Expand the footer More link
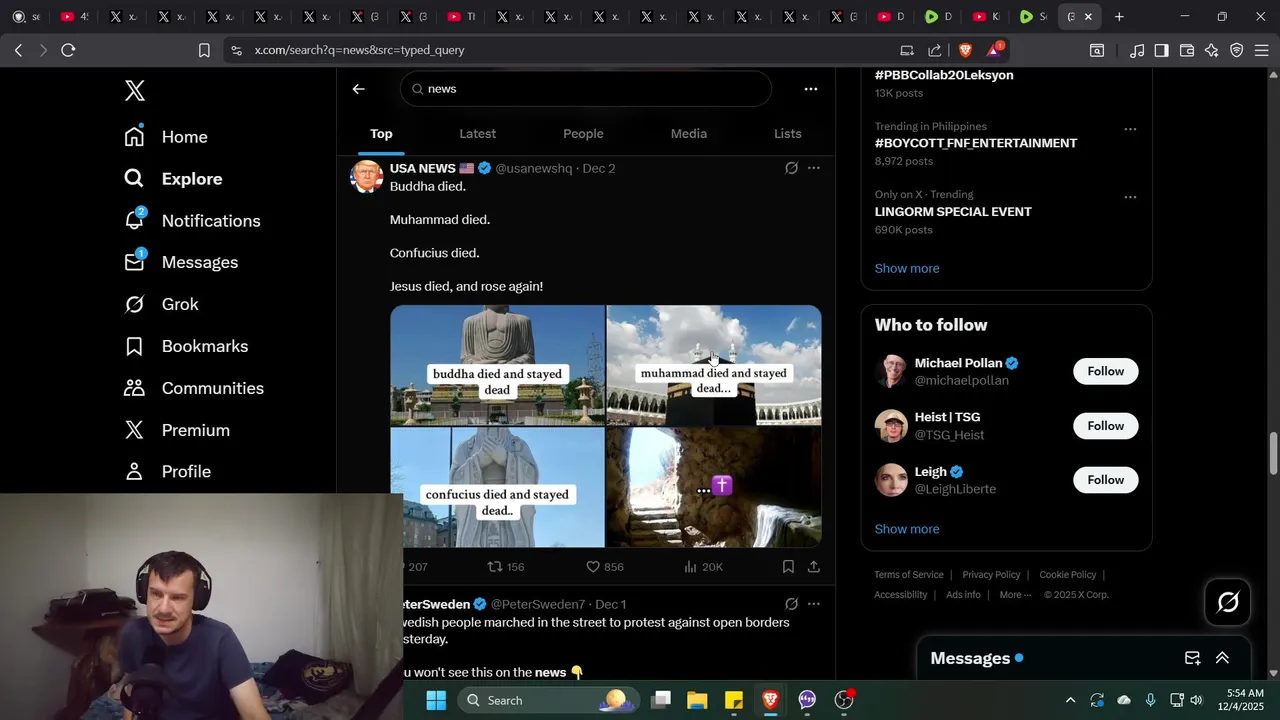Image resolution: width=1280 pixels, height=720 pixels. [1015, 595]
